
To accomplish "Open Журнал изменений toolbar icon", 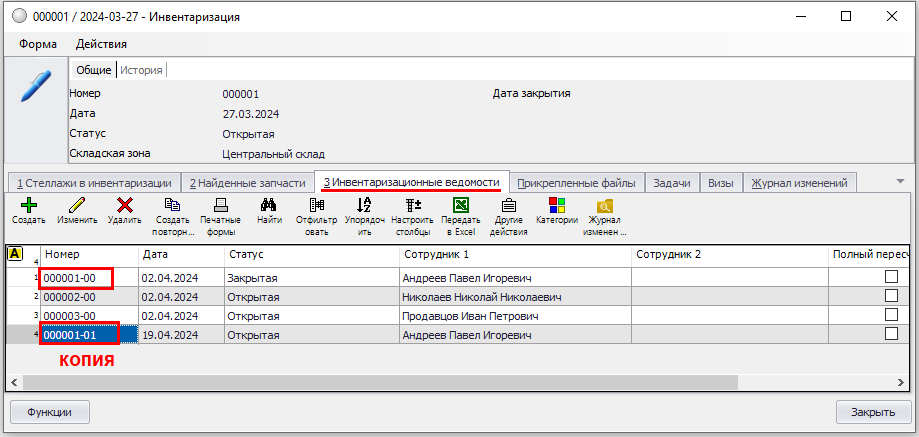I will coord(605,205).
